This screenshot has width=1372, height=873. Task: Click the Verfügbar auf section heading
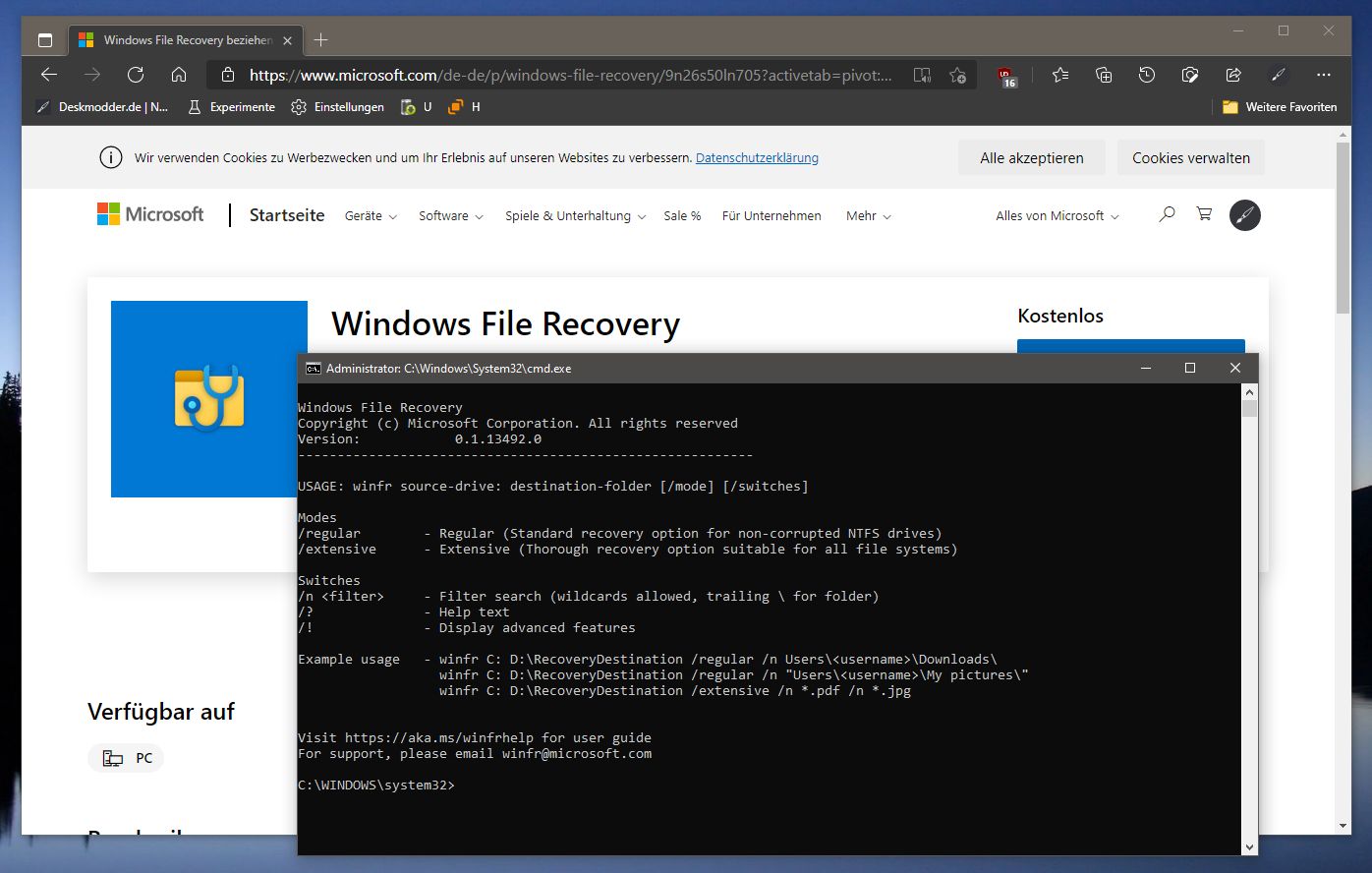[x=161, y=712]
